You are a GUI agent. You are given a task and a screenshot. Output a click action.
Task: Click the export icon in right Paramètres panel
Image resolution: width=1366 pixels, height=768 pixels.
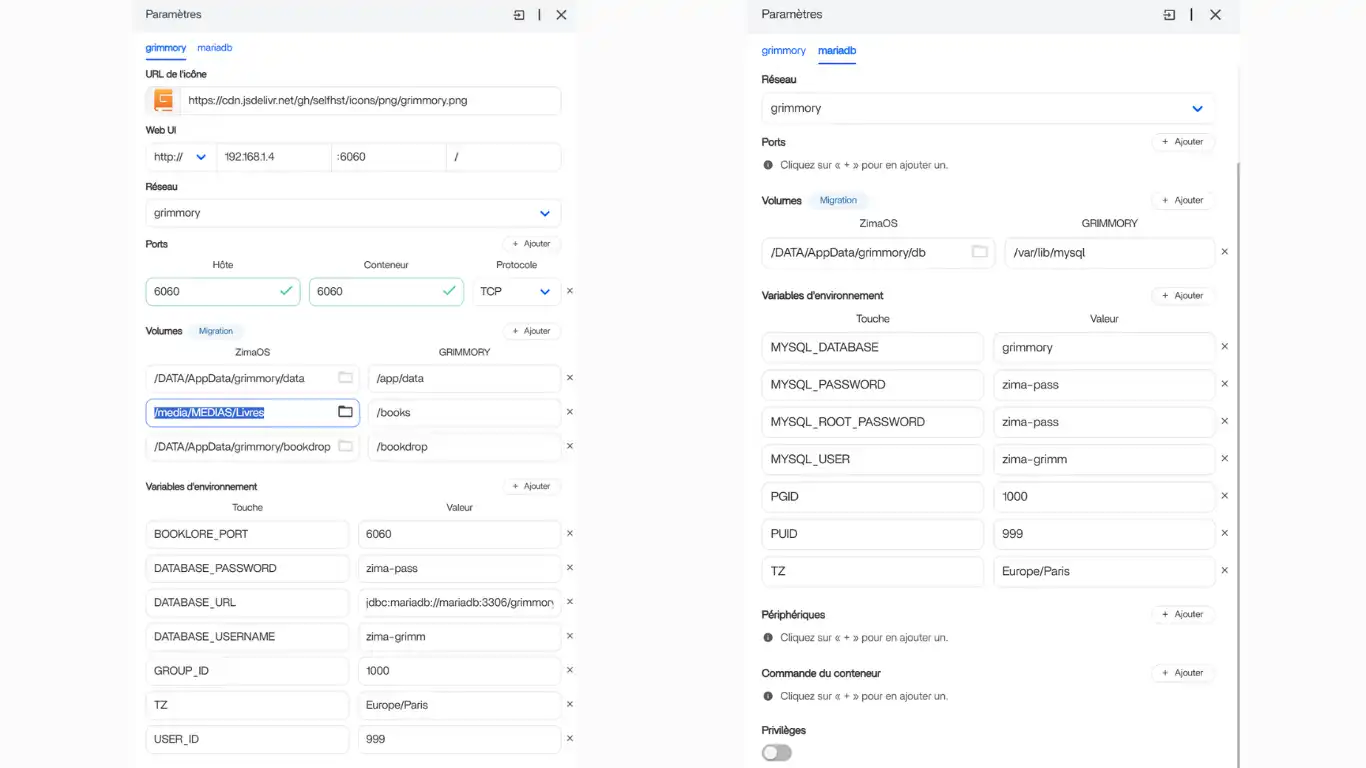click(1169, 15)
